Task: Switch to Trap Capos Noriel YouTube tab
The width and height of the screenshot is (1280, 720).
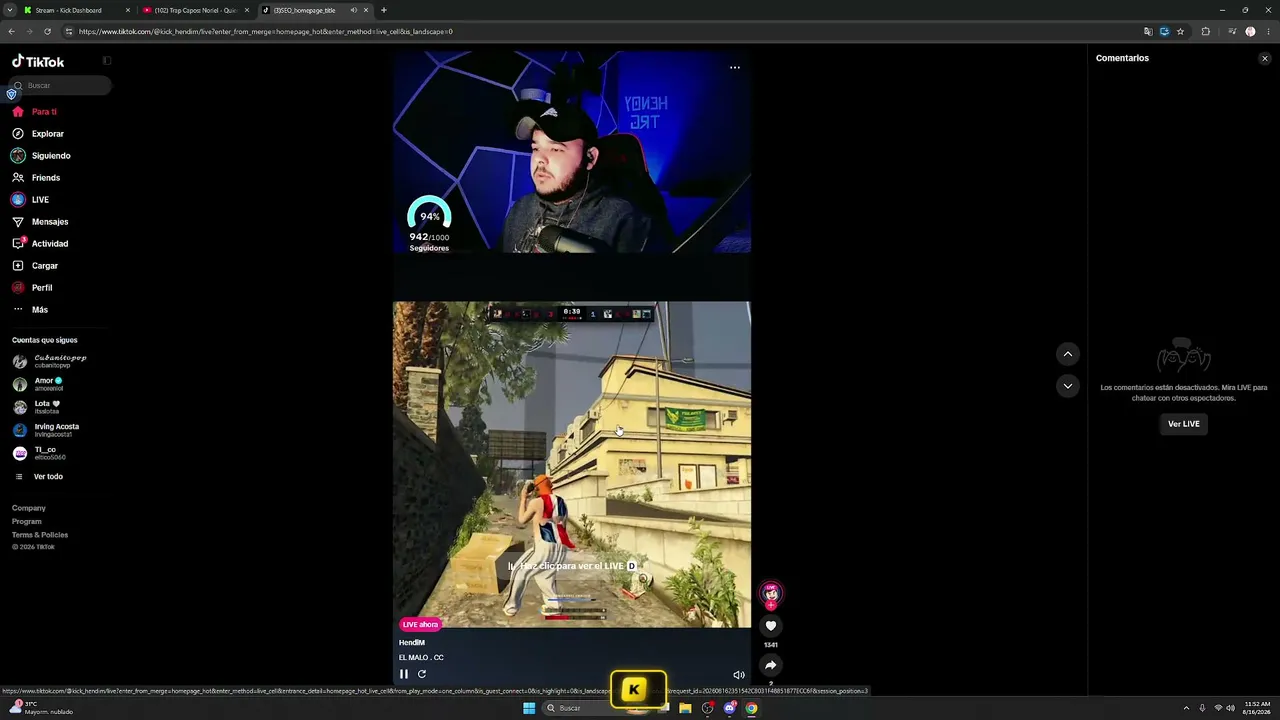Action: (195, 10)
